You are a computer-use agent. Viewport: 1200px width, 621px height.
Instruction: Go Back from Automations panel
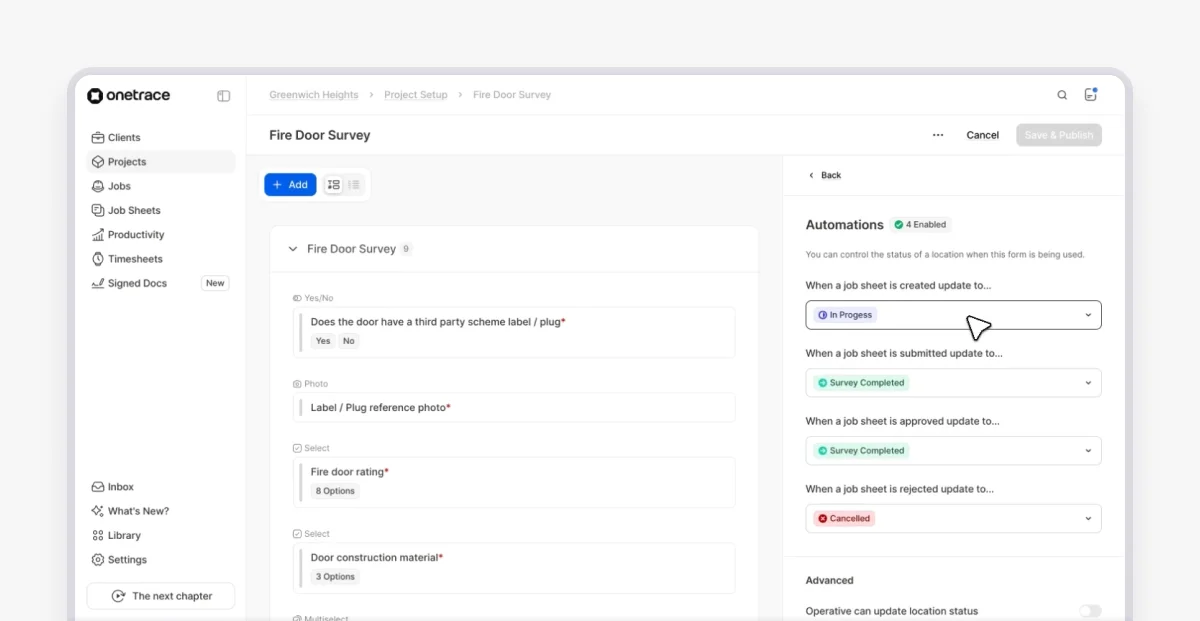click(x=825, y=175)
